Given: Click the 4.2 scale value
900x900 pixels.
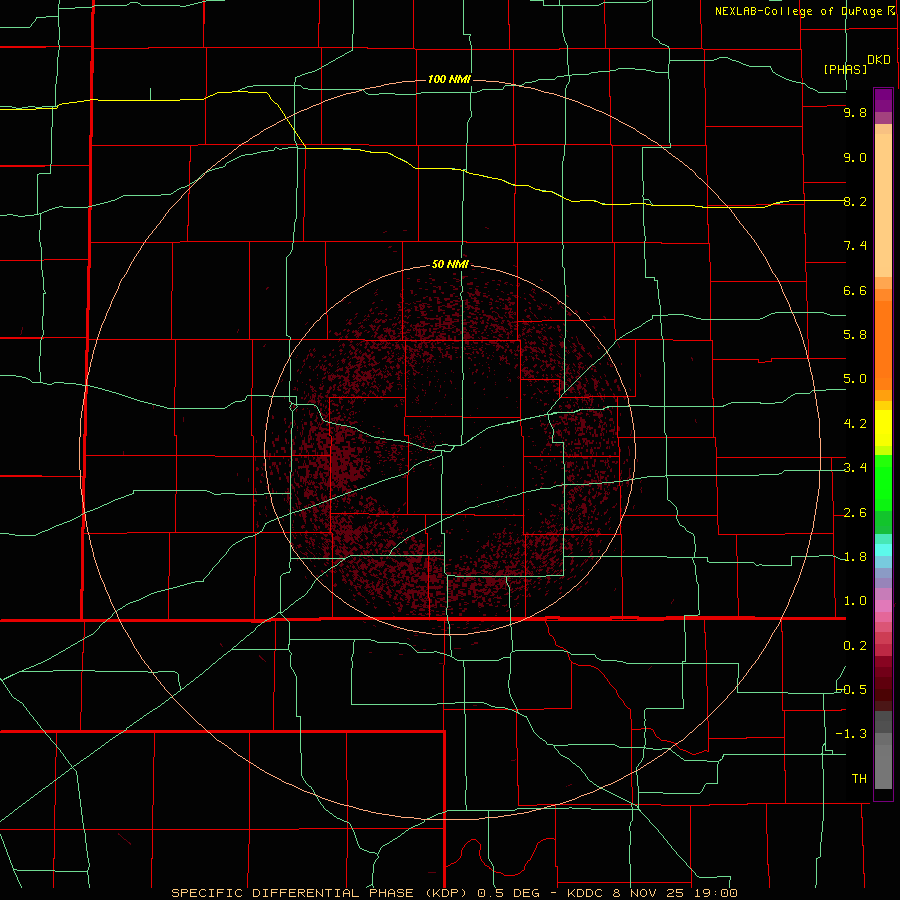Looking at the screenshot, I should point(855,424).
